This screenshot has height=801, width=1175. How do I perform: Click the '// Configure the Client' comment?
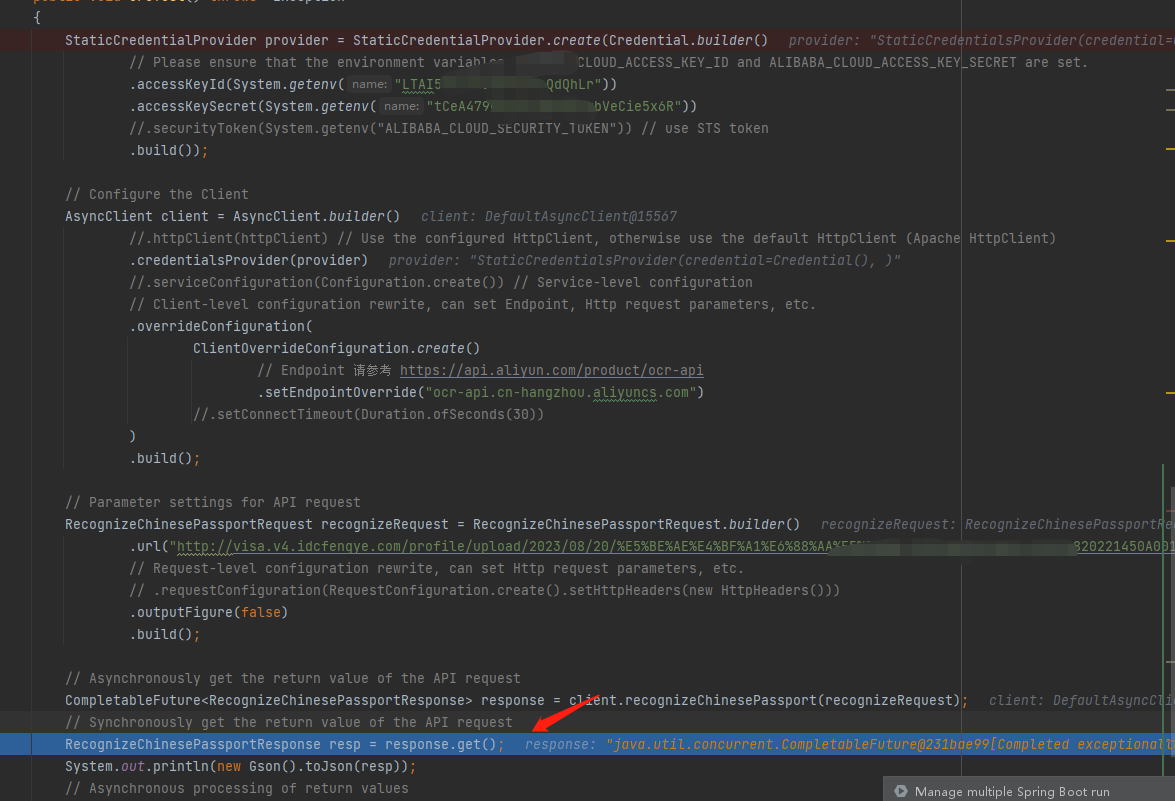(157, 194)
